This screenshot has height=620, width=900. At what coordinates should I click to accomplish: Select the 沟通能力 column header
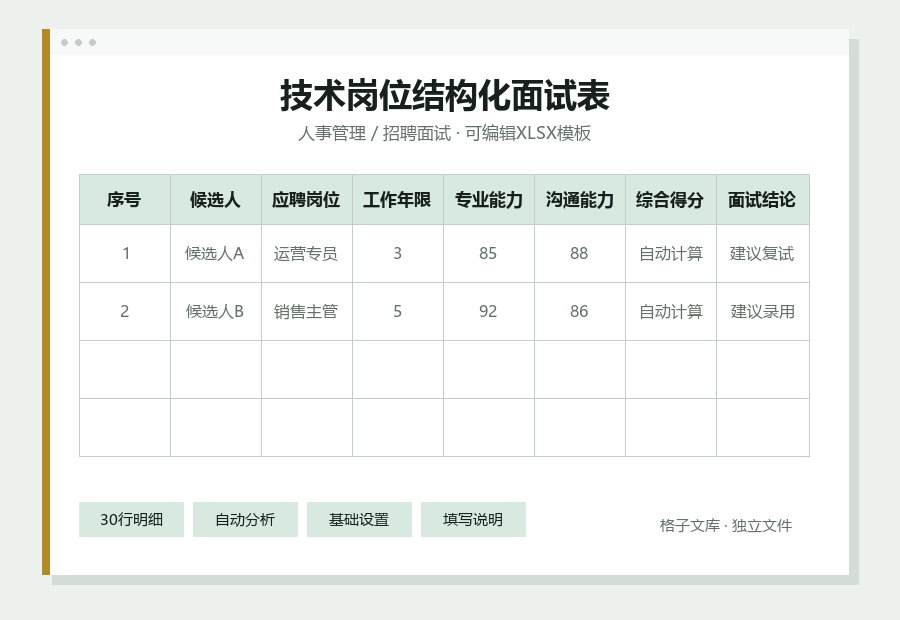580,199
